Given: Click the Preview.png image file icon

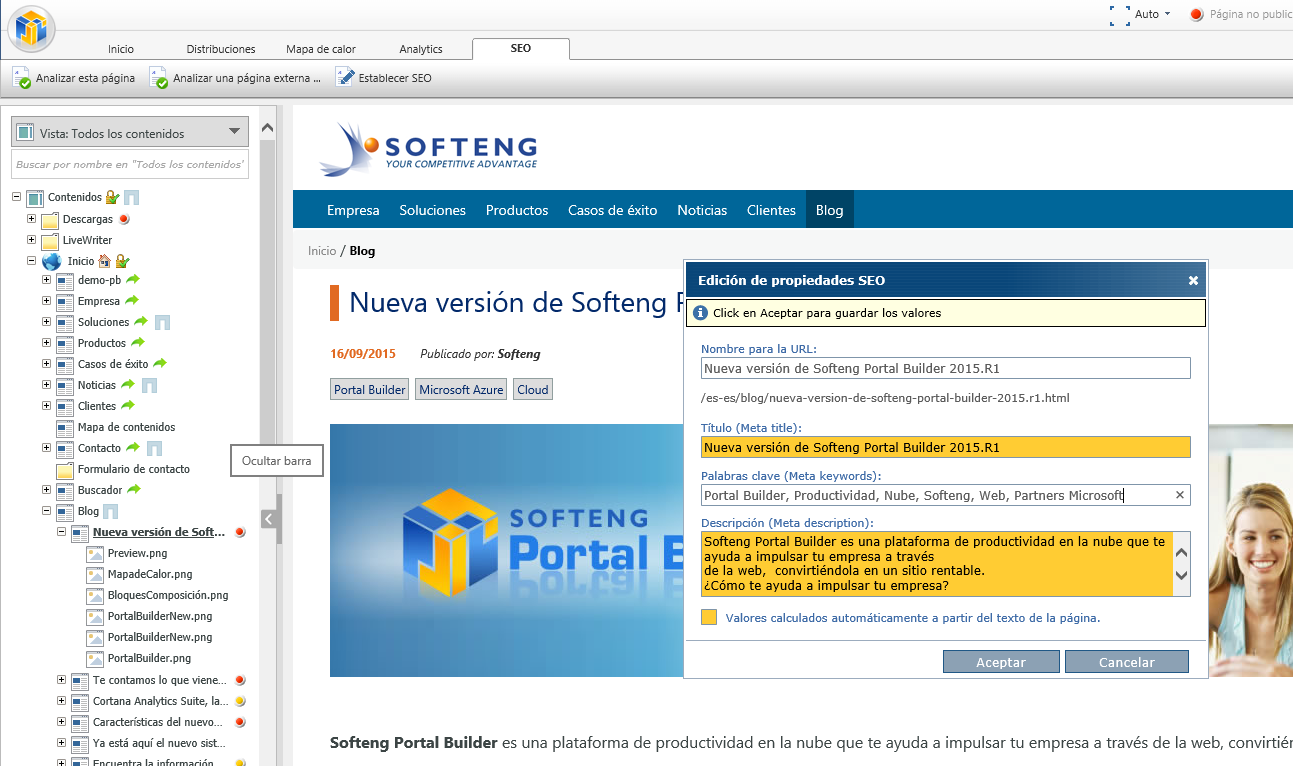Looking at the screenshot, I should tap(95, 553).
